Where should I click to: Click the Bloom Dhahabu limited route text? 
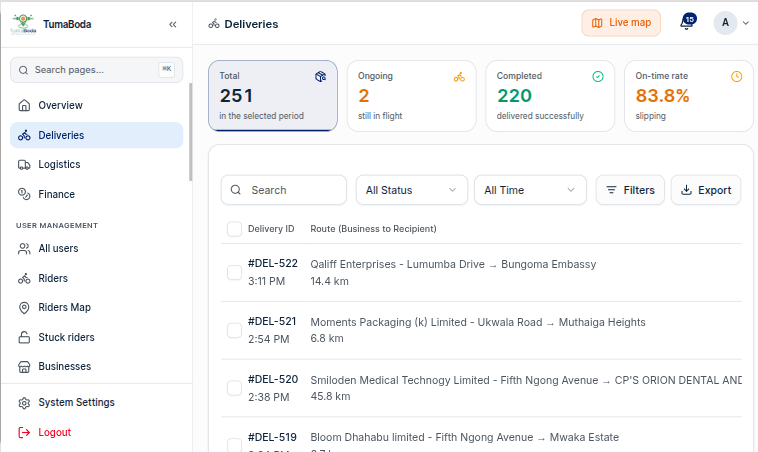465,437
